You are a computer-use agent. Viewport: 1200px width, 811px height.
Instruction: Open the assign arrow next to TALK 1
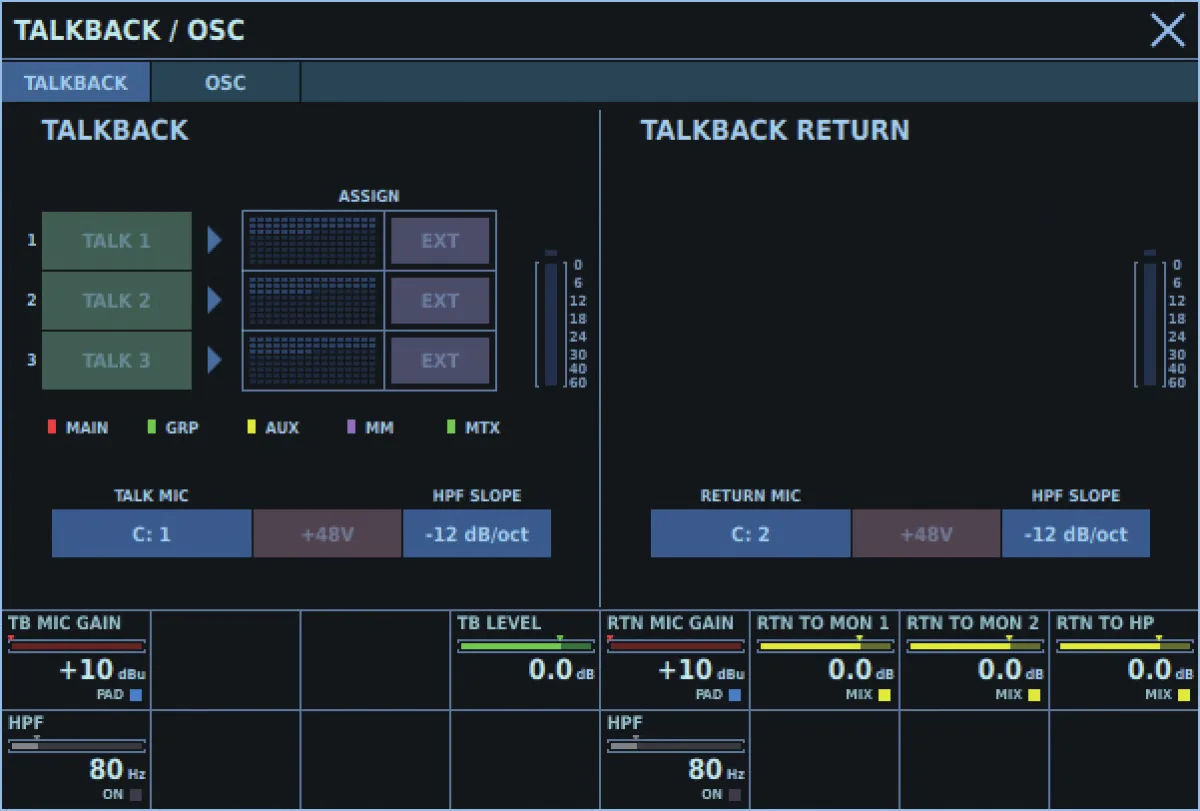pos(214,240)
